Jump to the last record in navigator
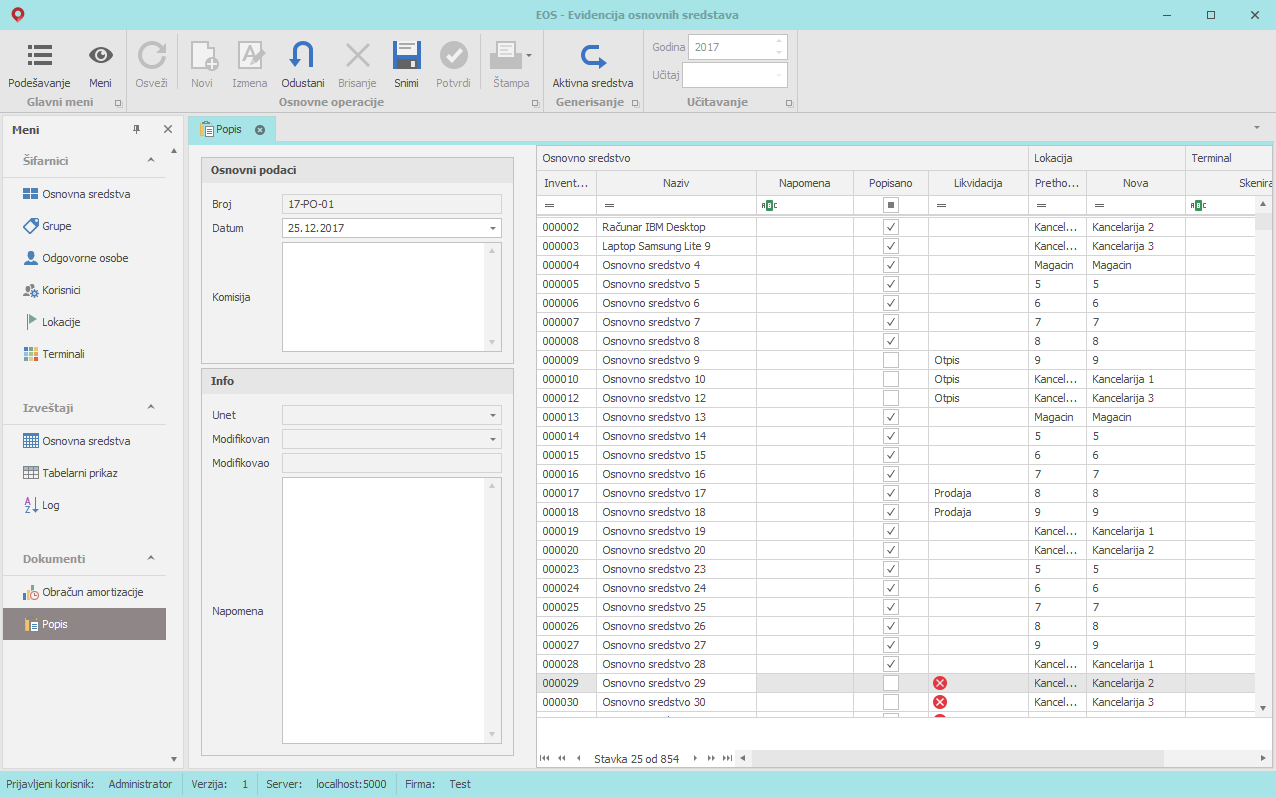This screenshot has width=1276, height=797. [727, 759]
